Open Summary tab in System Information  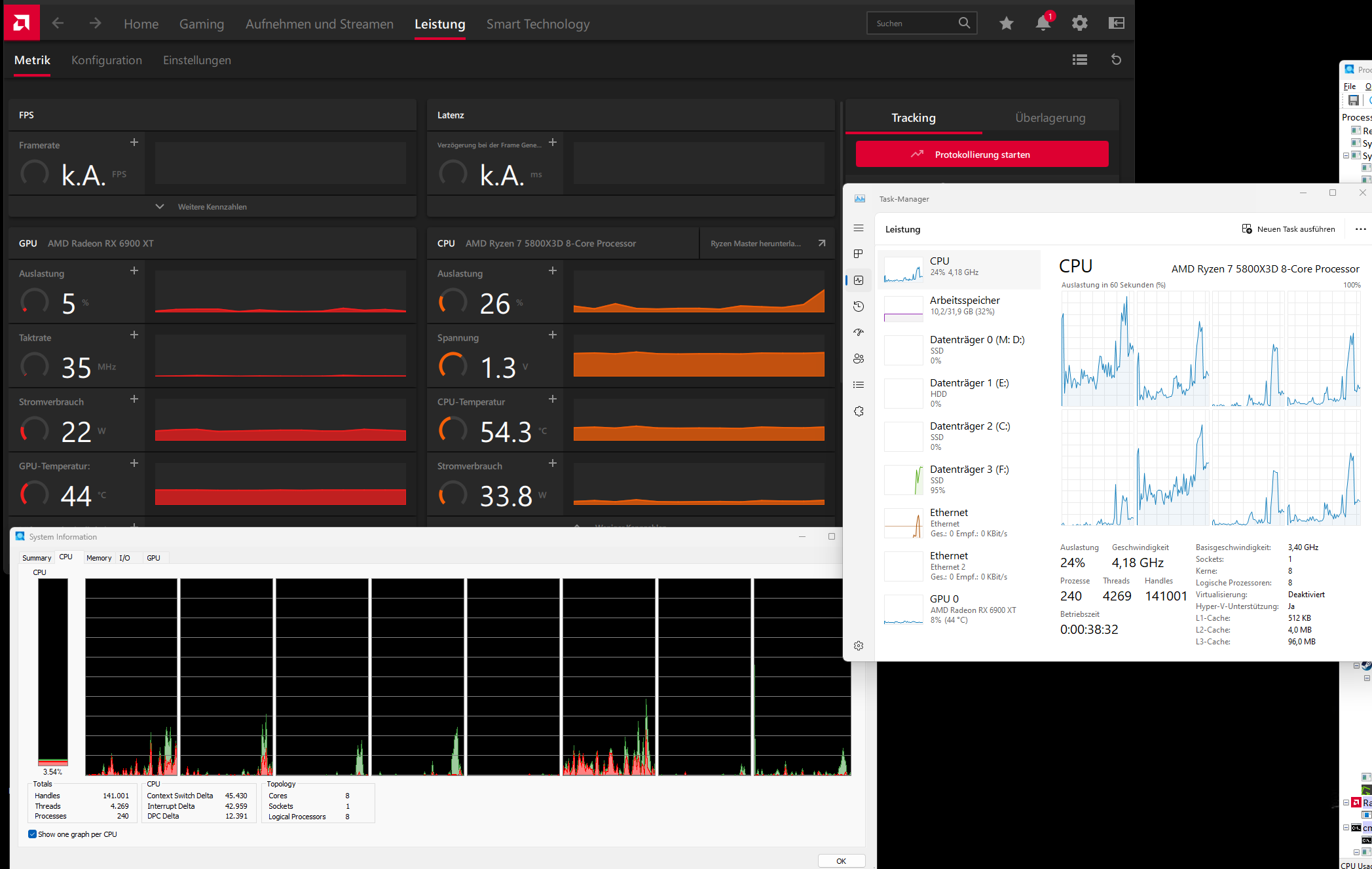point(37,558)
